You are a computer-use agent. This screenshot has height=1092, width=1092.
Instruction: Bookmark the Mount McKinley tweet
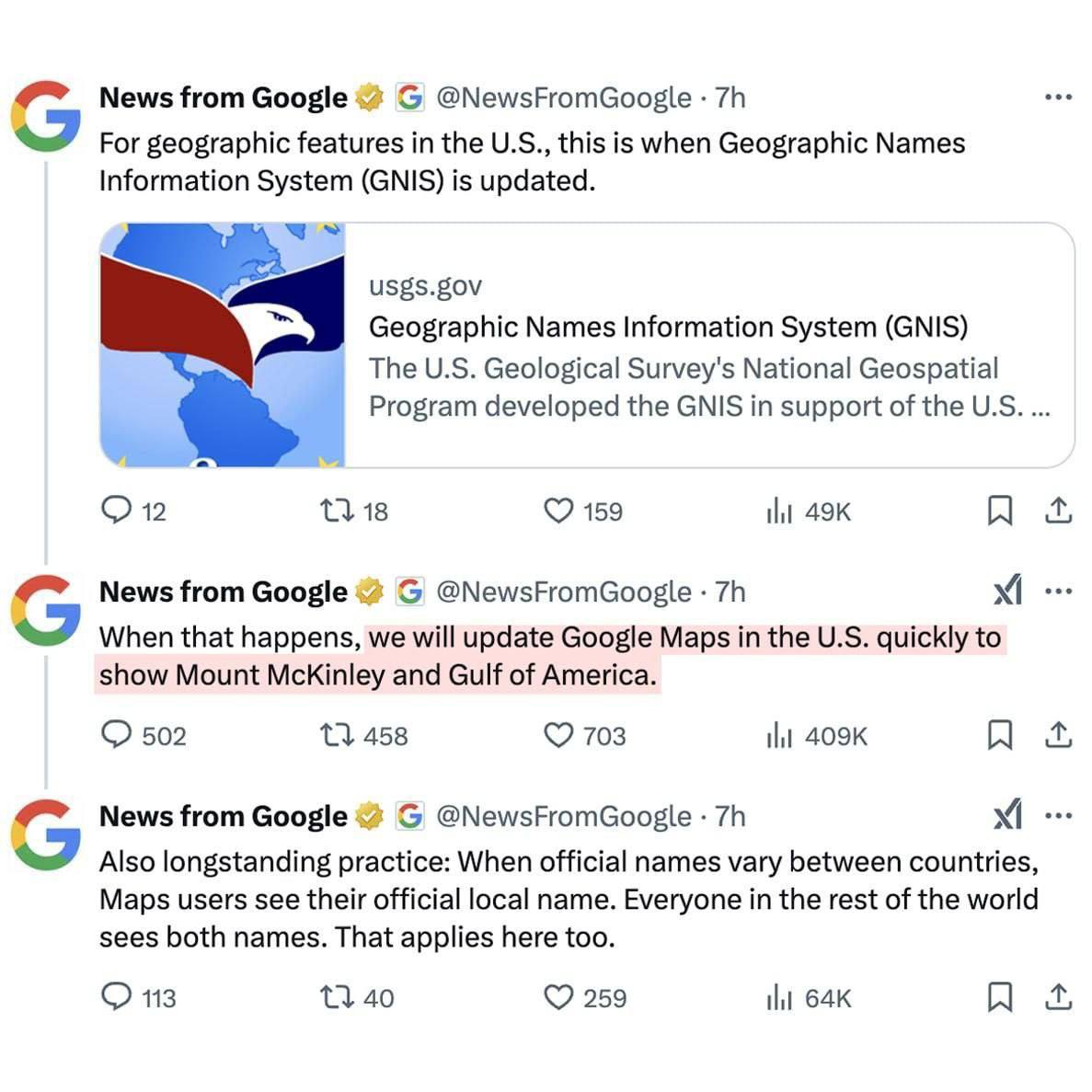coord(999,735)
